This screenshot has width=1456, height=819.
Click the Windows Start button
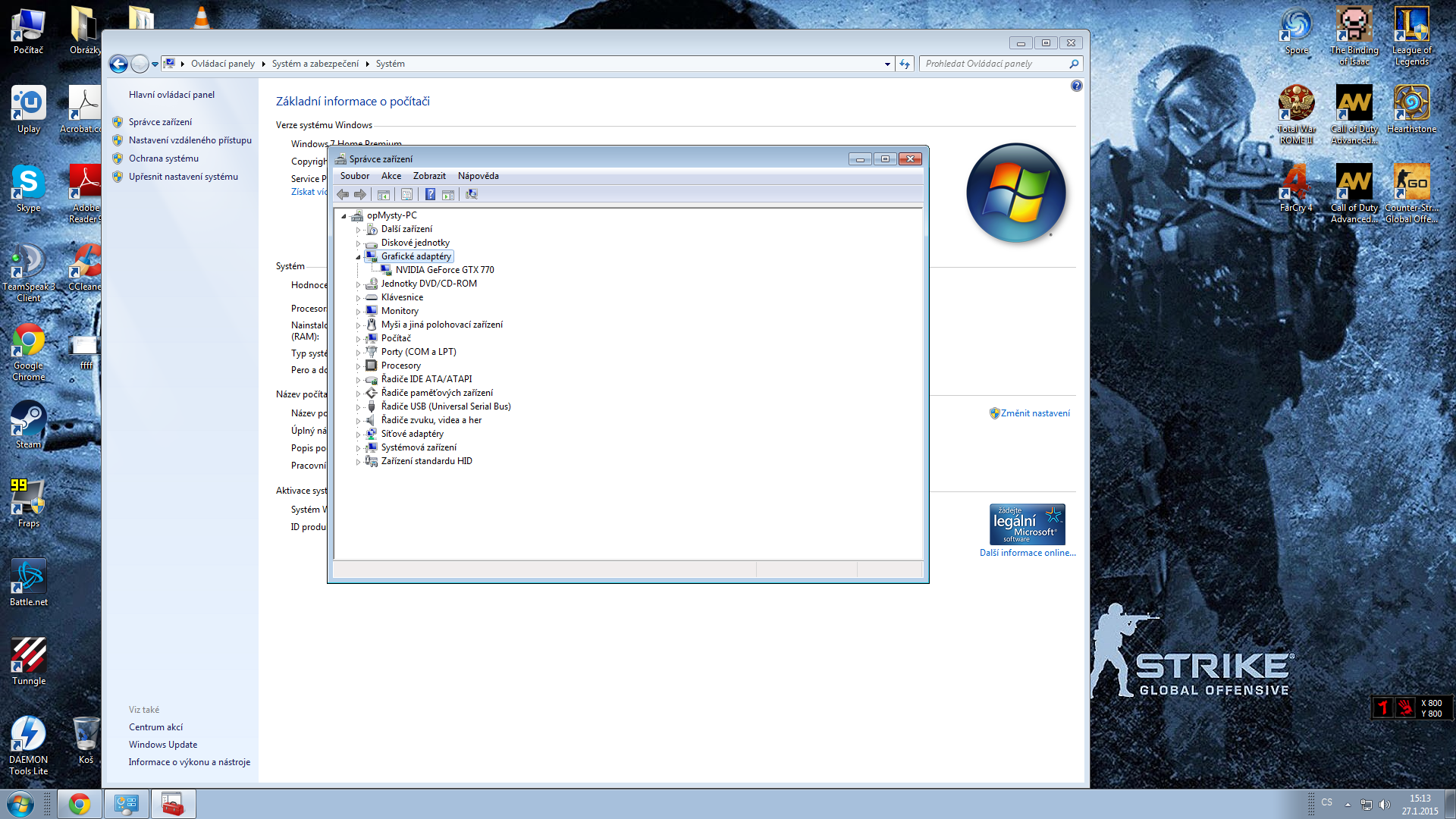20,804
